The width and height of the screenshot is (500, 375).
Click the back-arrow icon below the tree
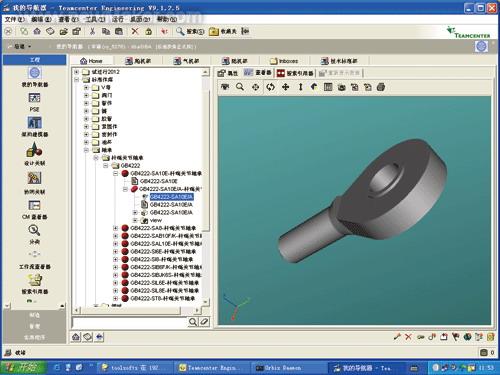(99, 337)
